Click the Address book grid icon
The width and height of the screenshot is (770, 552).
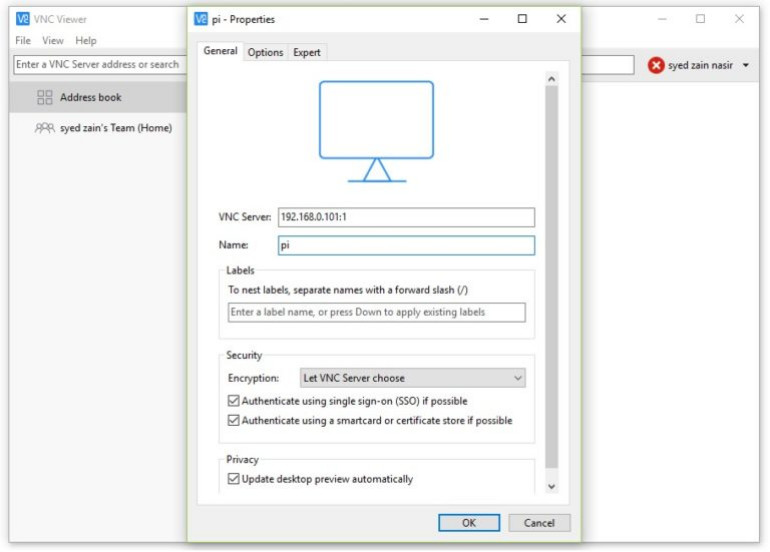[45, 97]
